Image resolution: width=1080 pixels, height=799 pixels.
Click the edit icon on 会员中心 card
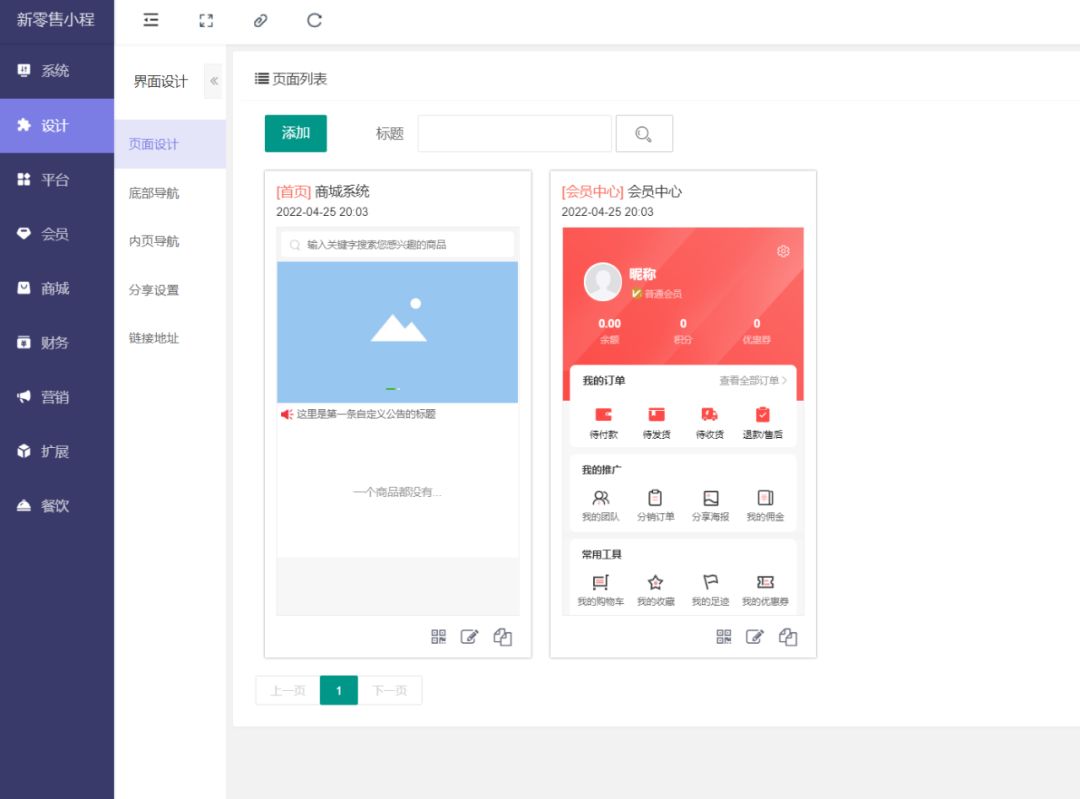tap(755, 637)
